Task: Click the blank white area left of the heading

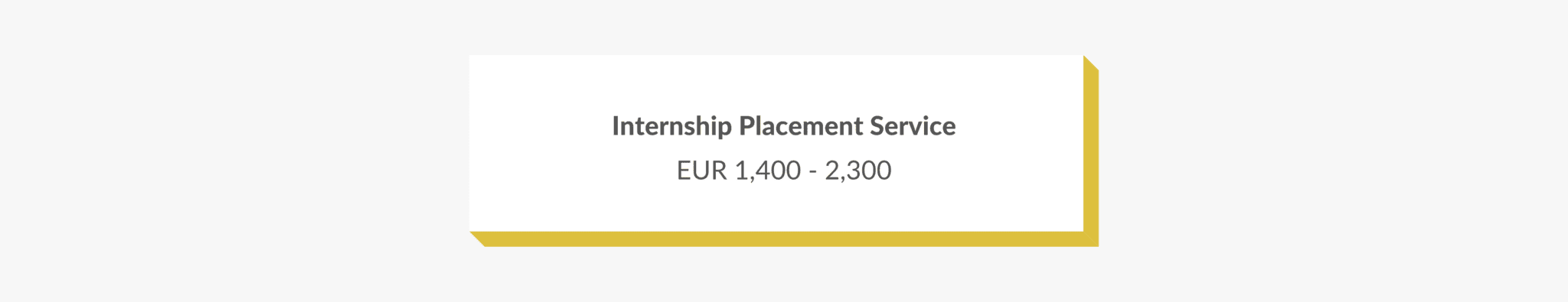Action: [540, 126]
